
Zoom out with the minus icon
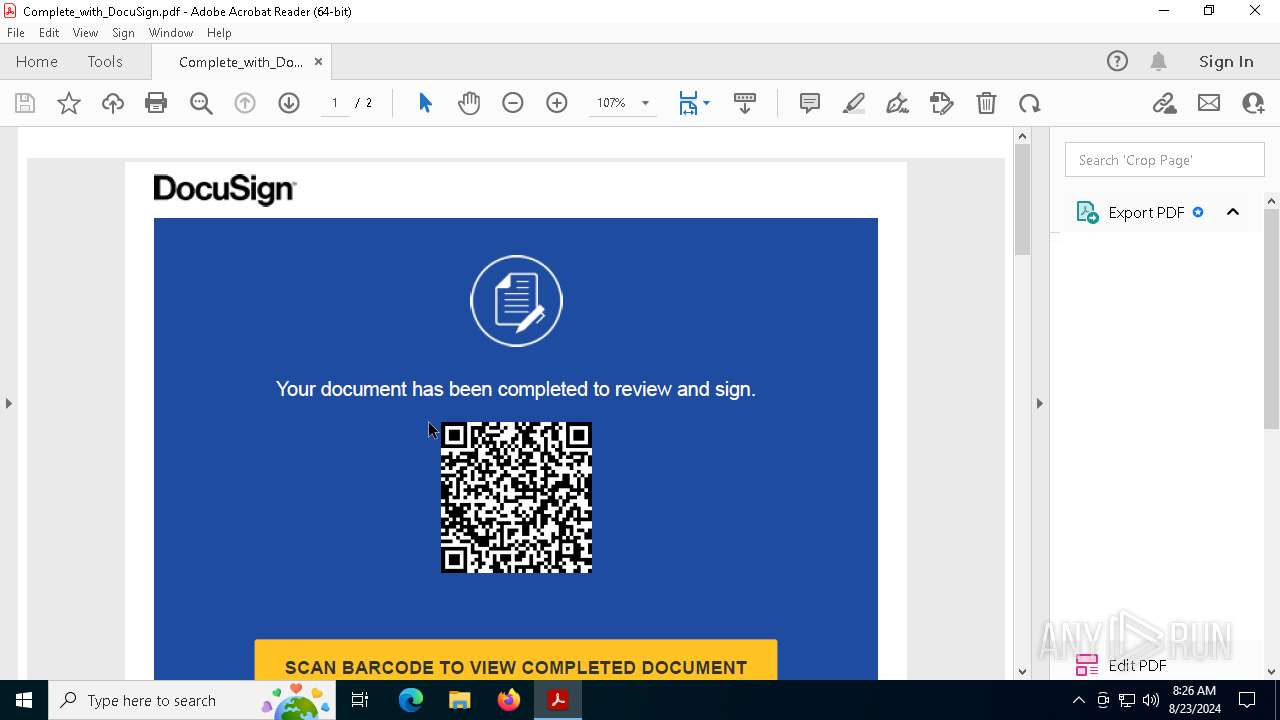tap(513, 103)
